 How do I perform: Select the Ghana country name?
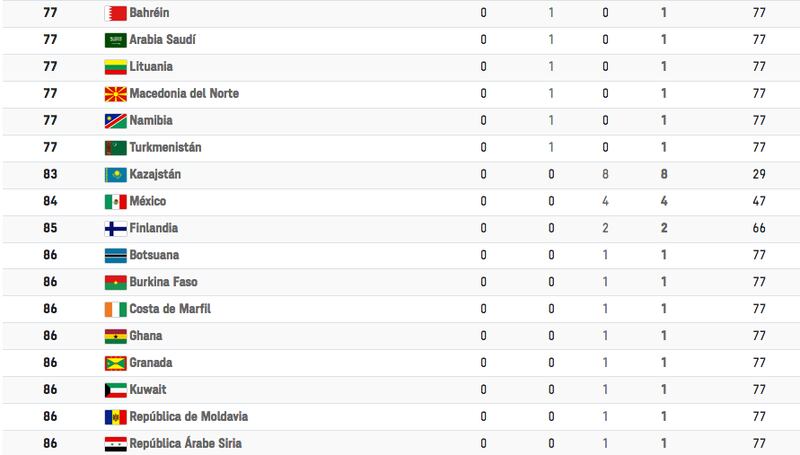click(146, 336)
